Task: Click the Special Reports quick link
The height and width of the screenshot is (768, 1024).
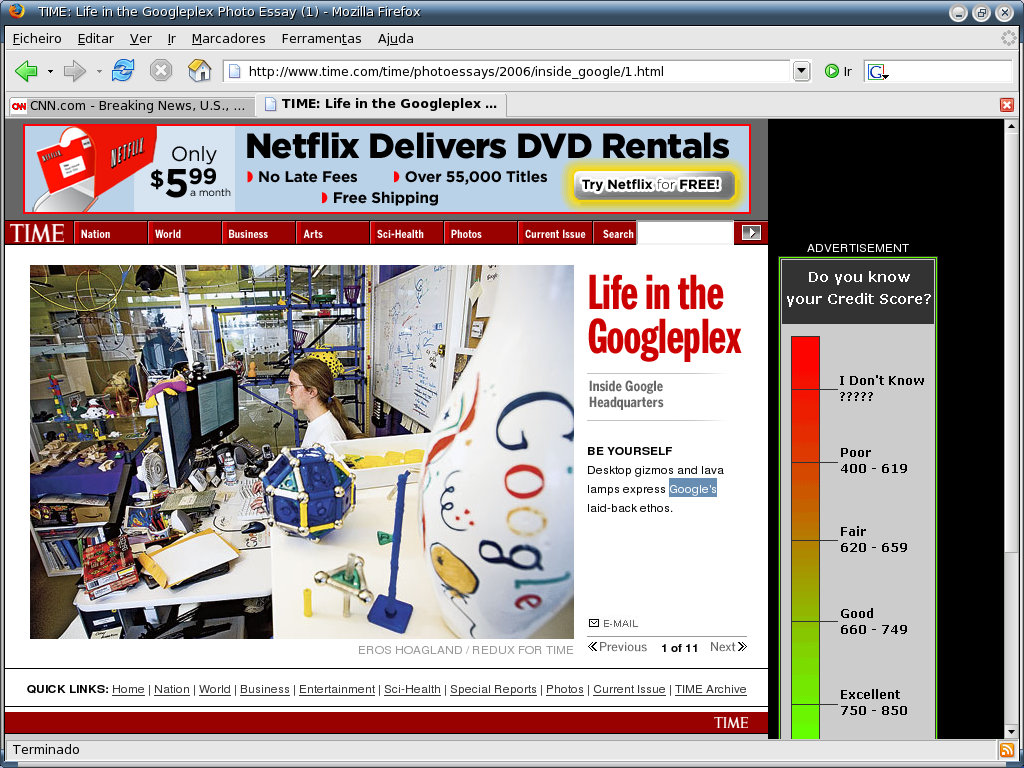Action: pos(493,689)
